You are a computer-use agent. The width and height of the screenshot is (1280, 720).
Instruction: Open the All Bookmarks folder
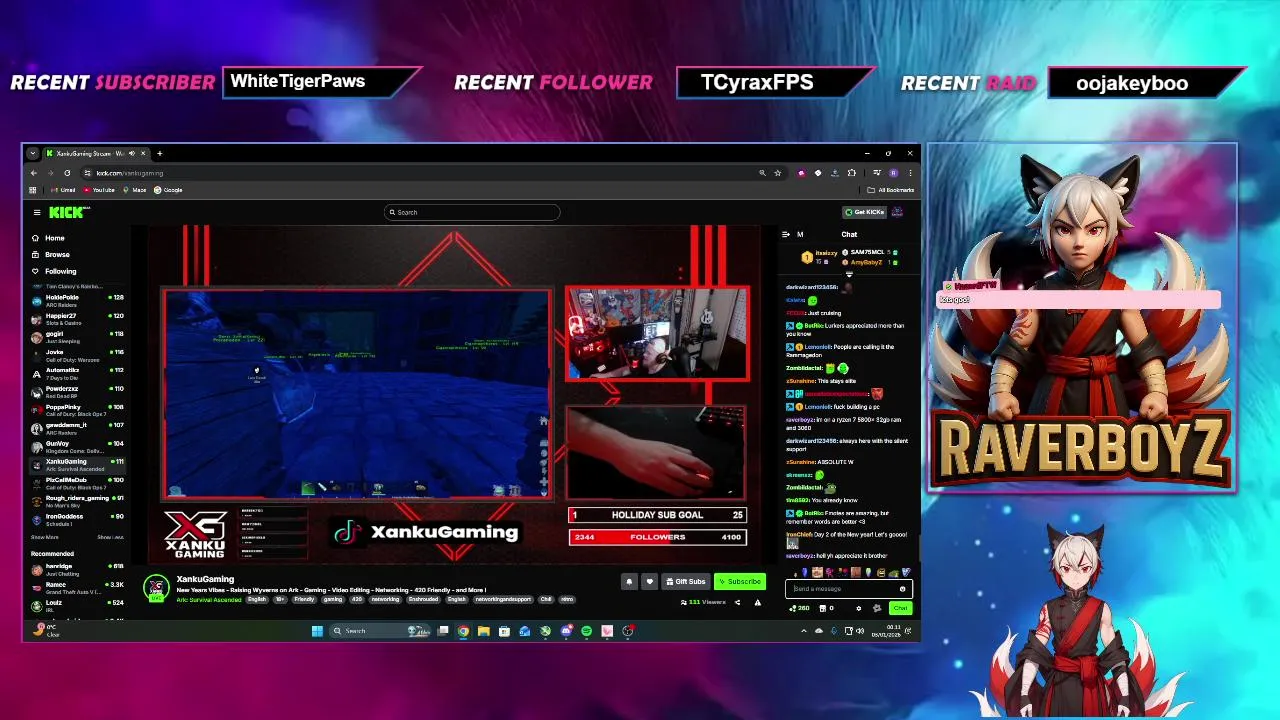[x=890, y=190]
